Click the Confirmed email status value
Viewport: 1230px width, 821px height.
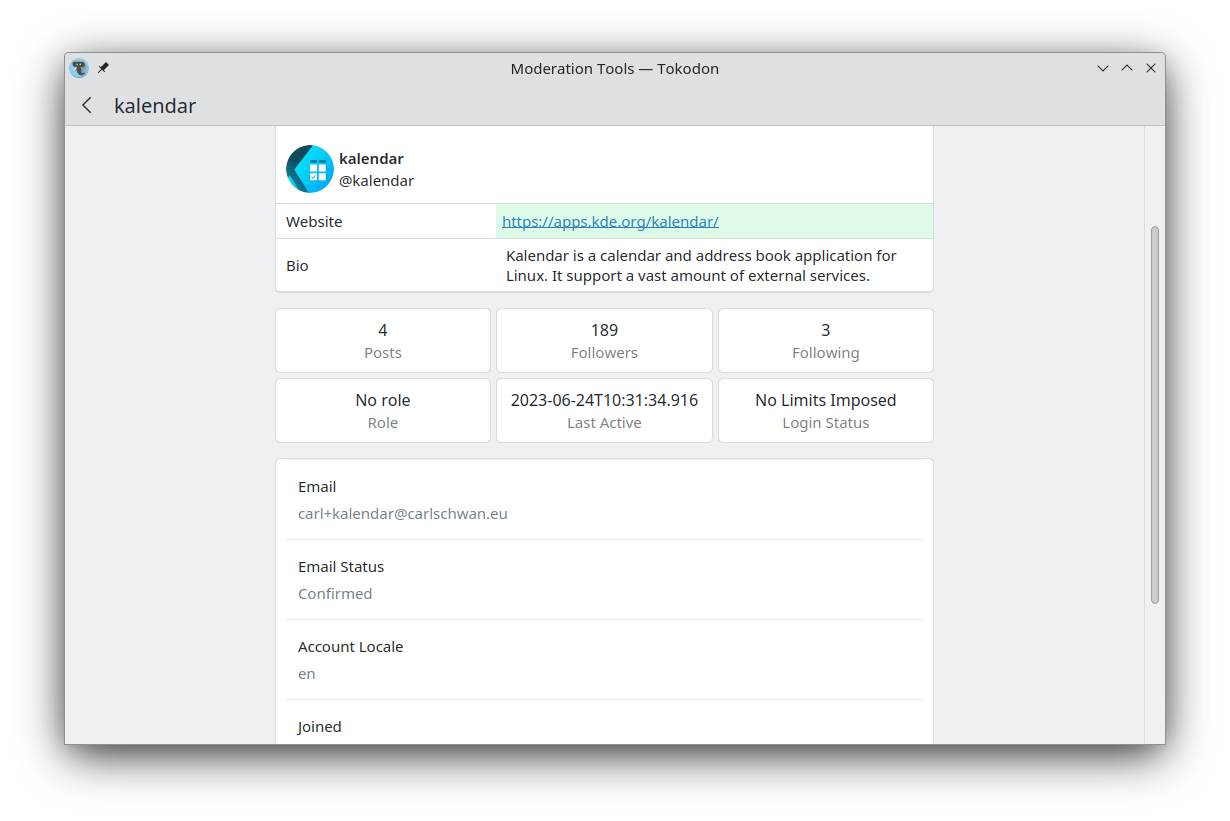coord(335,594)
